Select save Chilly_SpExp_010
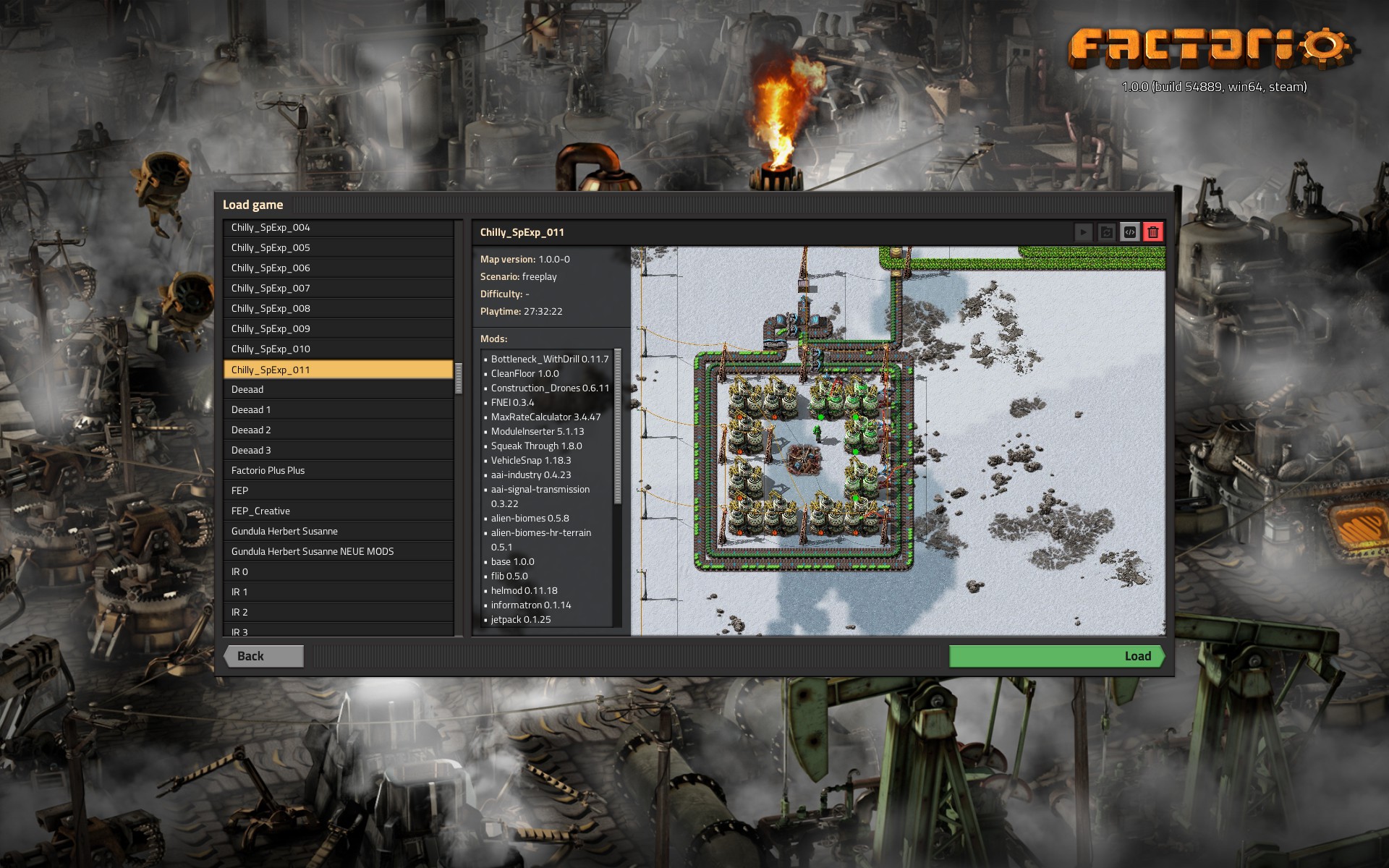This screenshot has height=868, width=1389. tap(338, 349)
